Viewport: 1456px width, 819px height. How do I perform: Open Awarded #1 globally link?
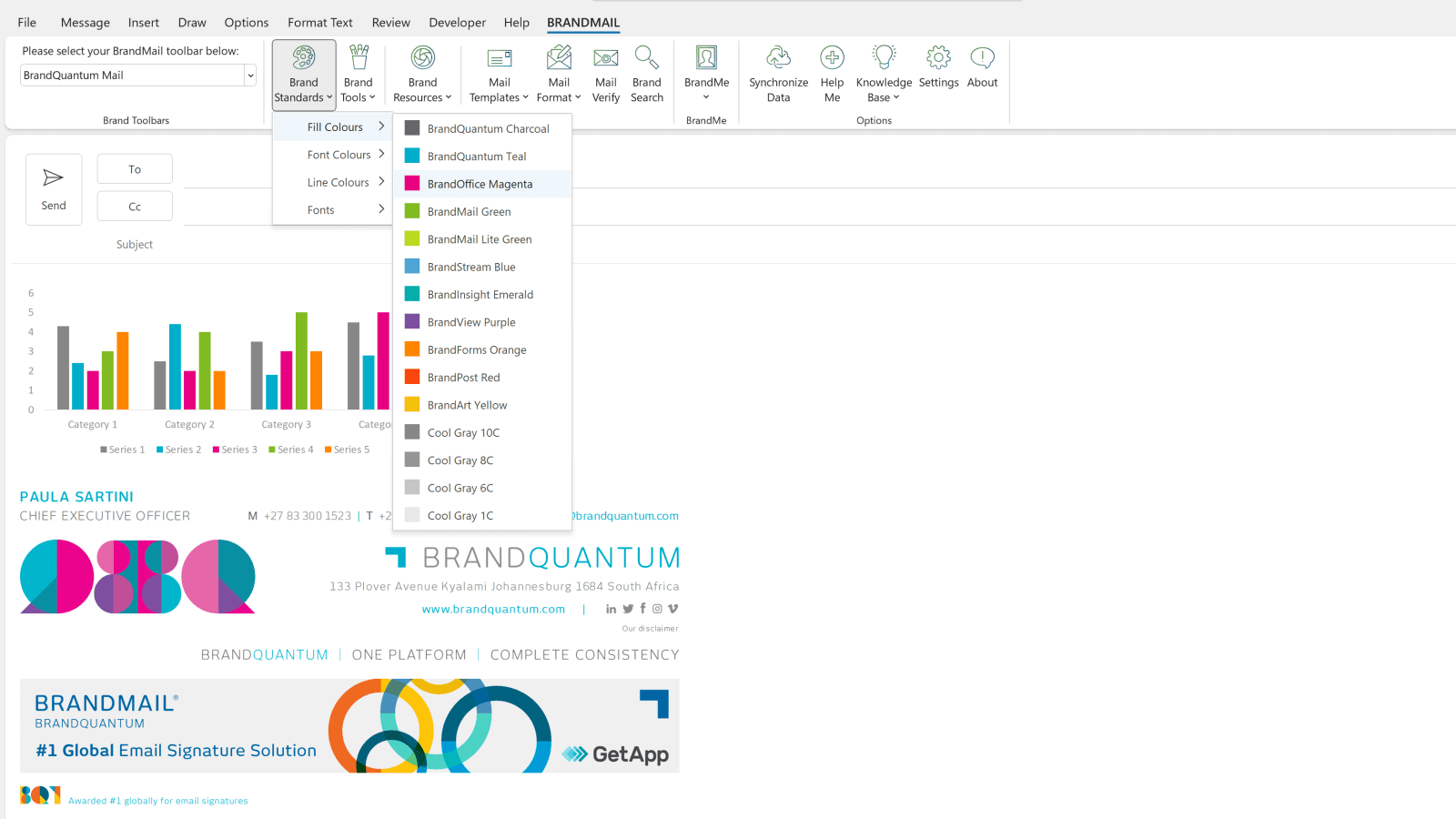pos(158,802)
